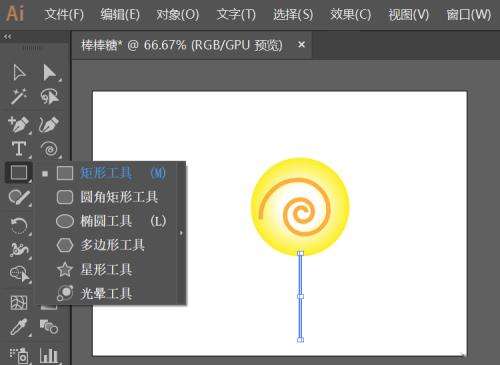The height and width of the screenshot is (365, 500).
Task: Select the Rotate tool
Action: (x=19, y=225)
